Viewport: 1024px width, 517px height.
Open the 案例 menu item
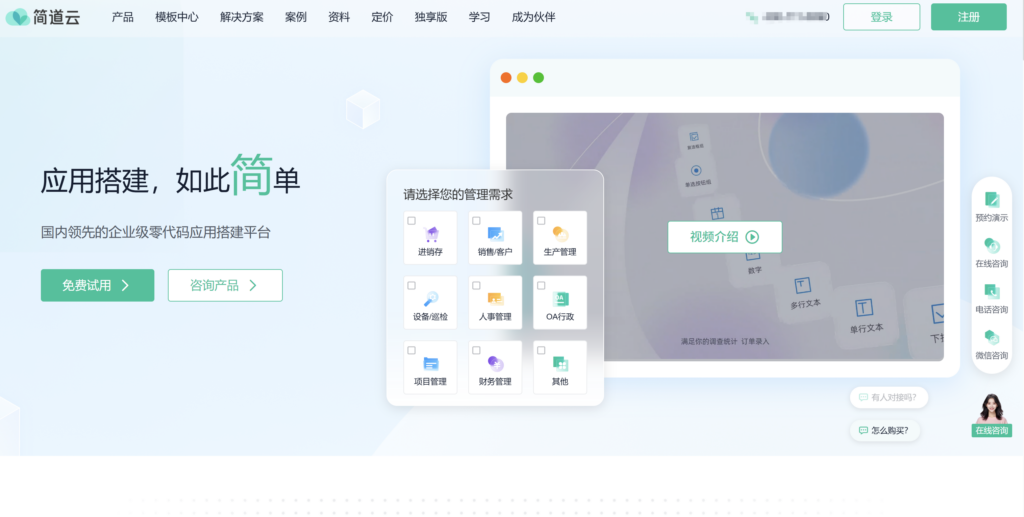[x=296, y=17]
